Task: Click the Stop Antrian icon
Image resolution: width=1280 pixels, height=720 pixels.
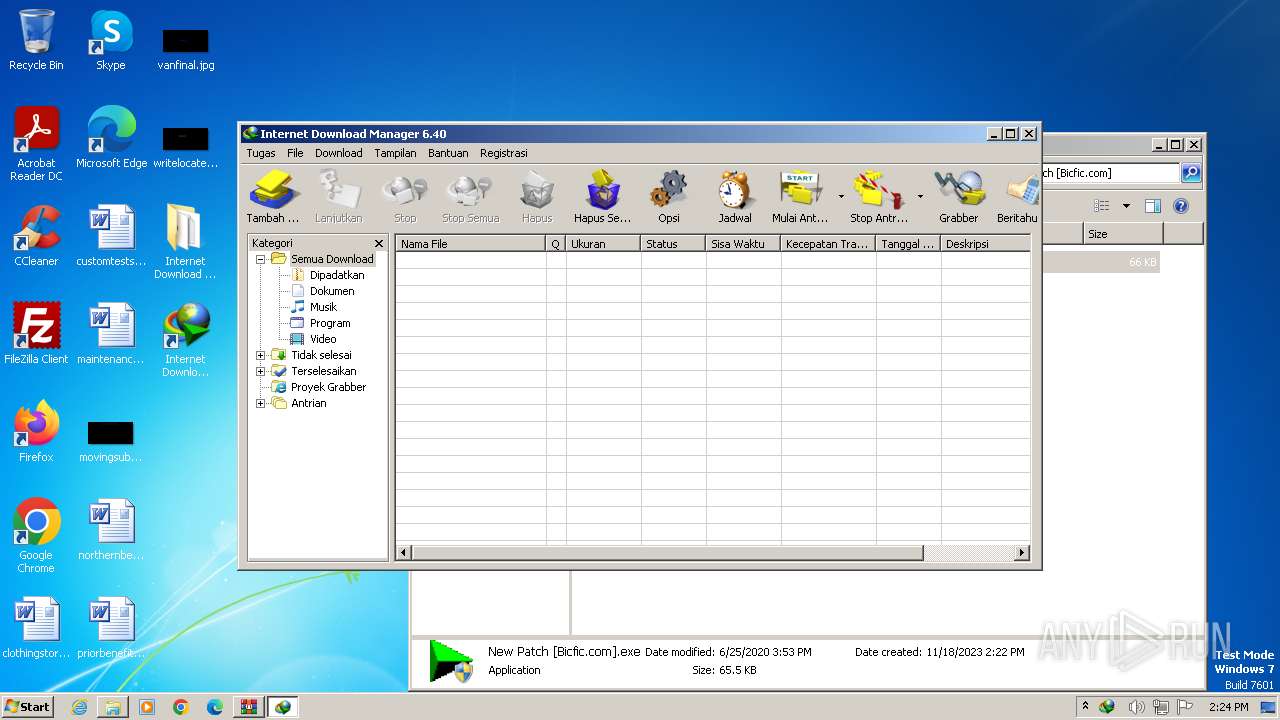Action: (879, 197)
